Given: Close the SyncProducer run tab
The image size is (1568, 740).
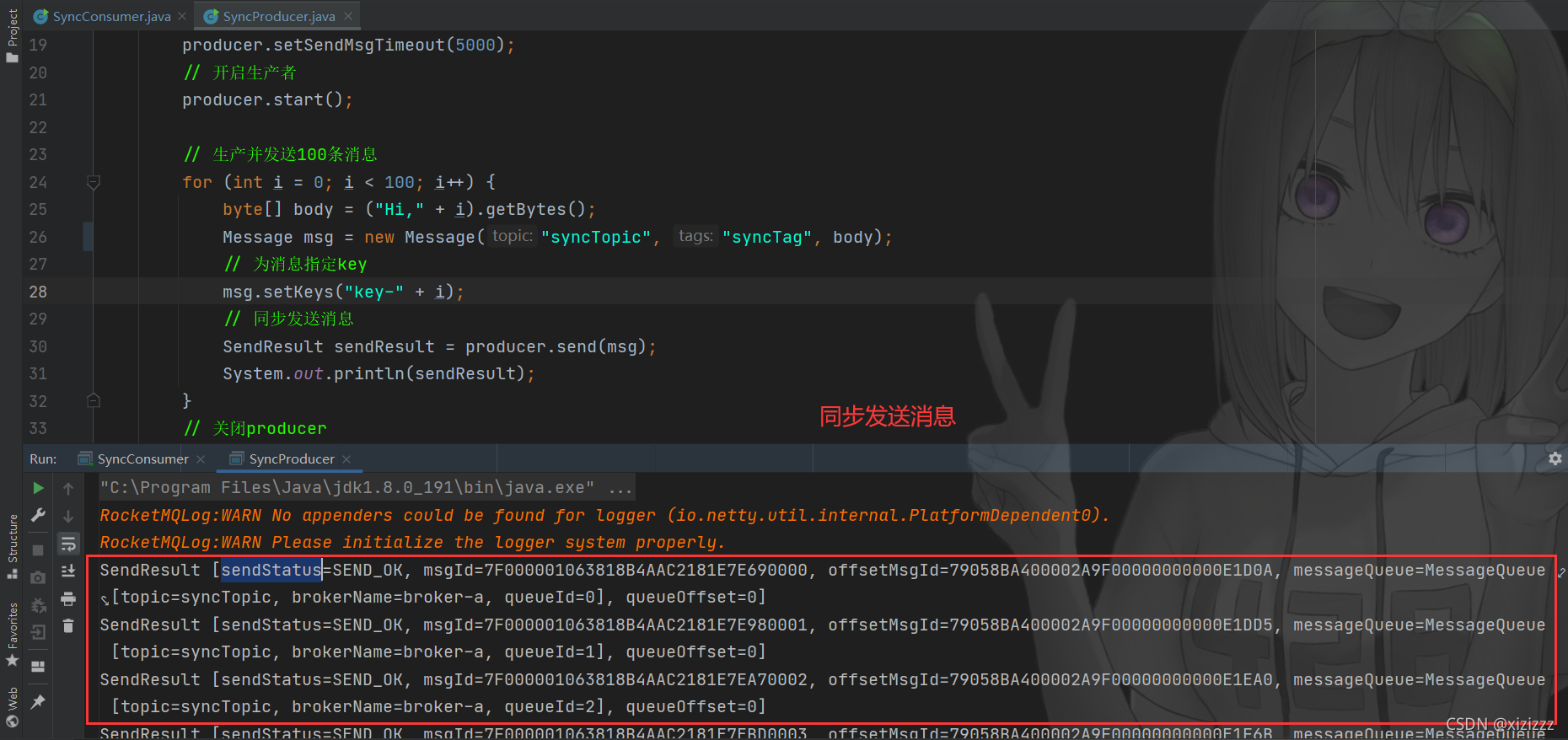Looking at the screenshot, I should [346, 458].
